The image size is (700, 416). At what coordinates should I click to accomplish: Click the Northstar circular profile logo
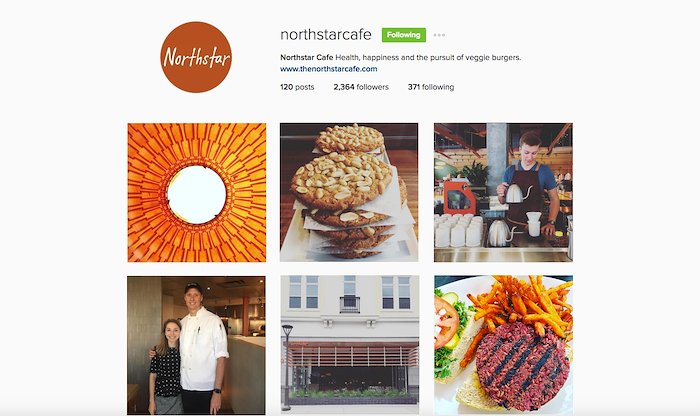click(196, 57)
